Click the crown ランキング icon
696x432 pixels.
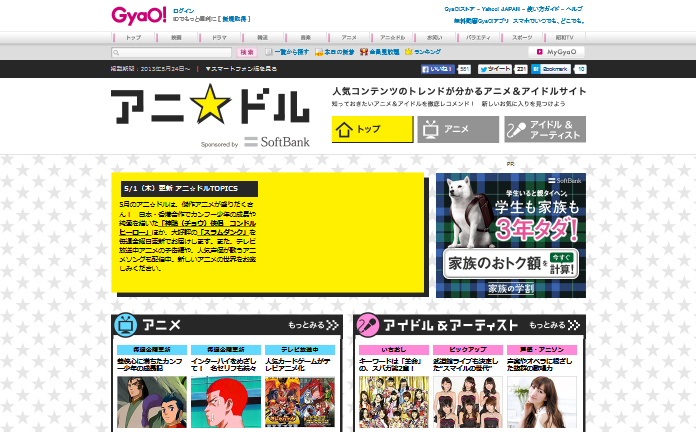(x=408, y=52)
